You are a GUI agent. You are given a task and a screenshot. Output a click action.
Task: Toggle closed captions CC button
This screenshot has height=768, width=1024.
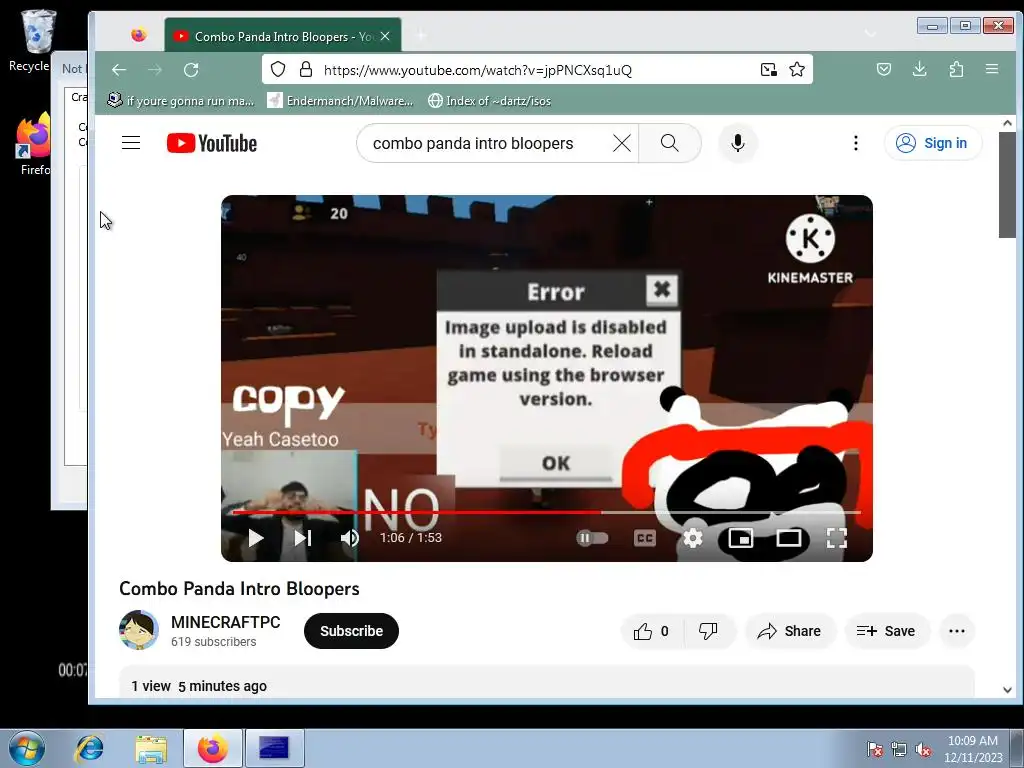pyautogui.click(x=645, y=538)
